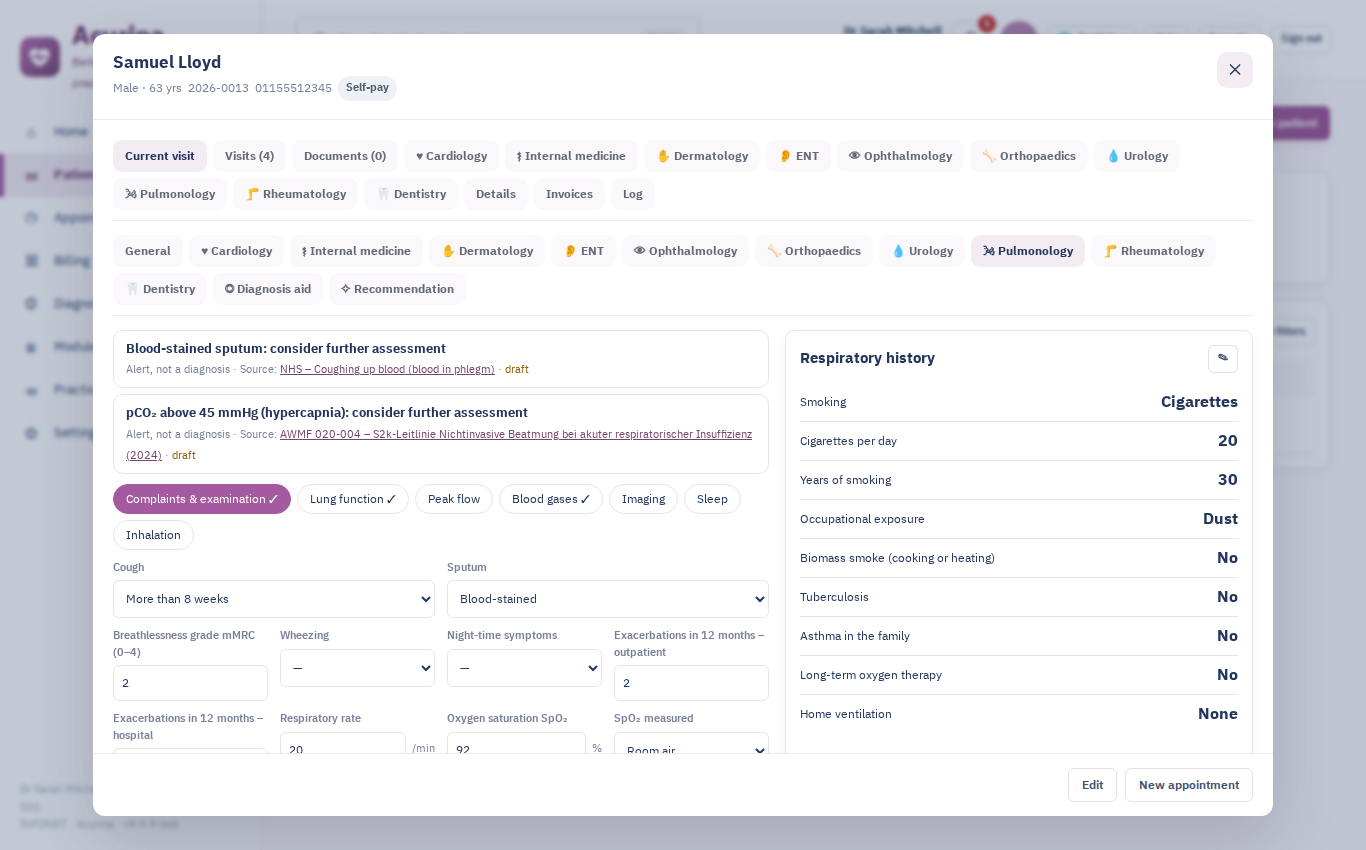Click the Respiratory history heading

click(x=867, y=358)
